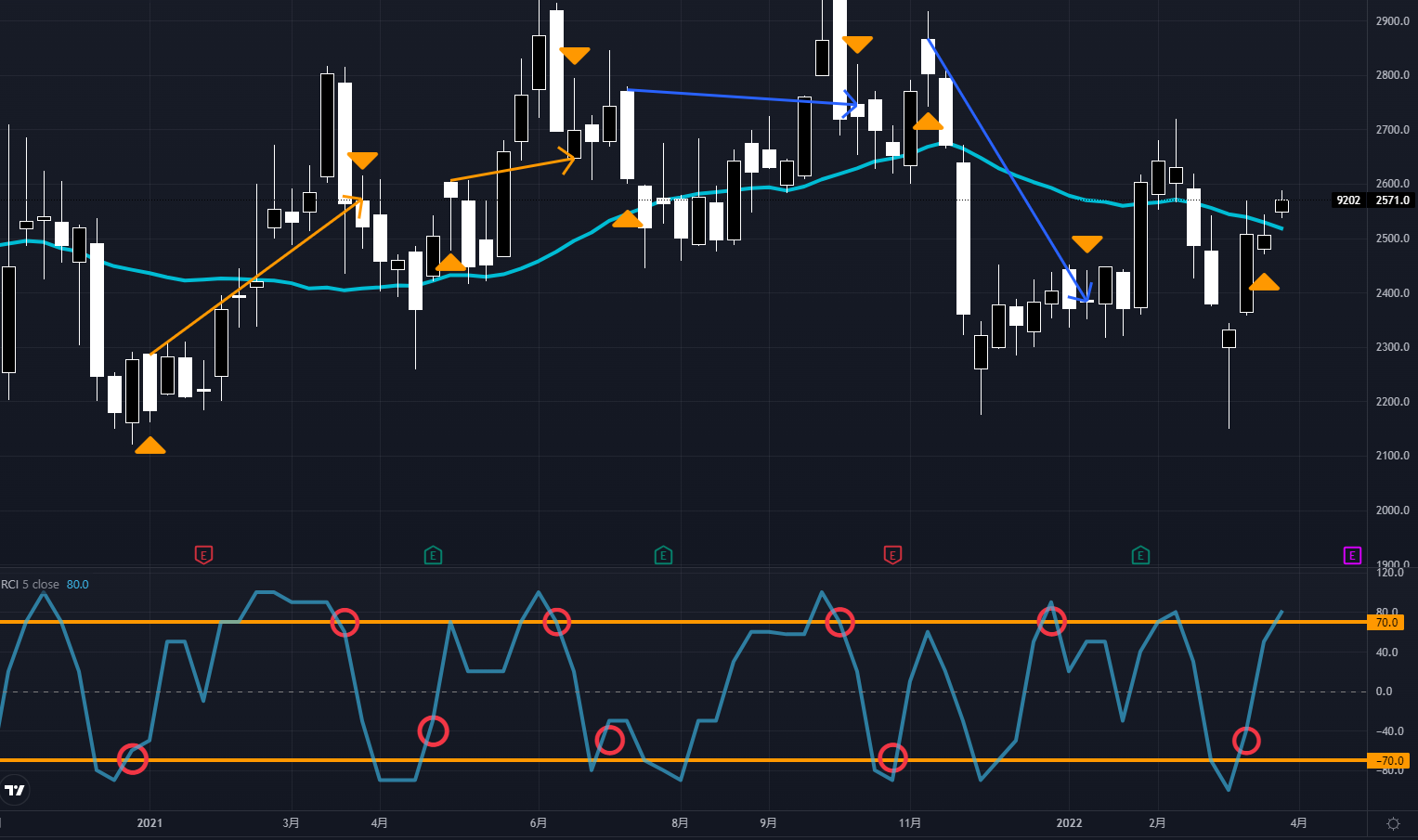The image size is (1418, 840).
Task: Select the RCI 5 close indicator label
Action: click(x=31, y=585)
